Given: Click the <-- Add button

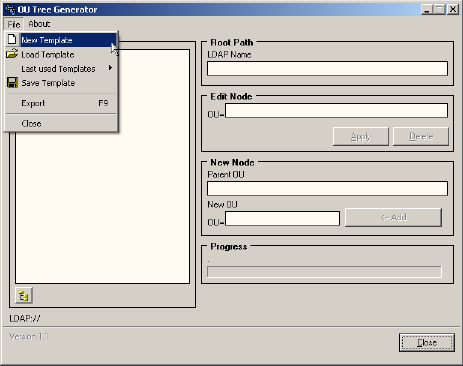Looking at the screenshot, I should (x=393, y=217).
